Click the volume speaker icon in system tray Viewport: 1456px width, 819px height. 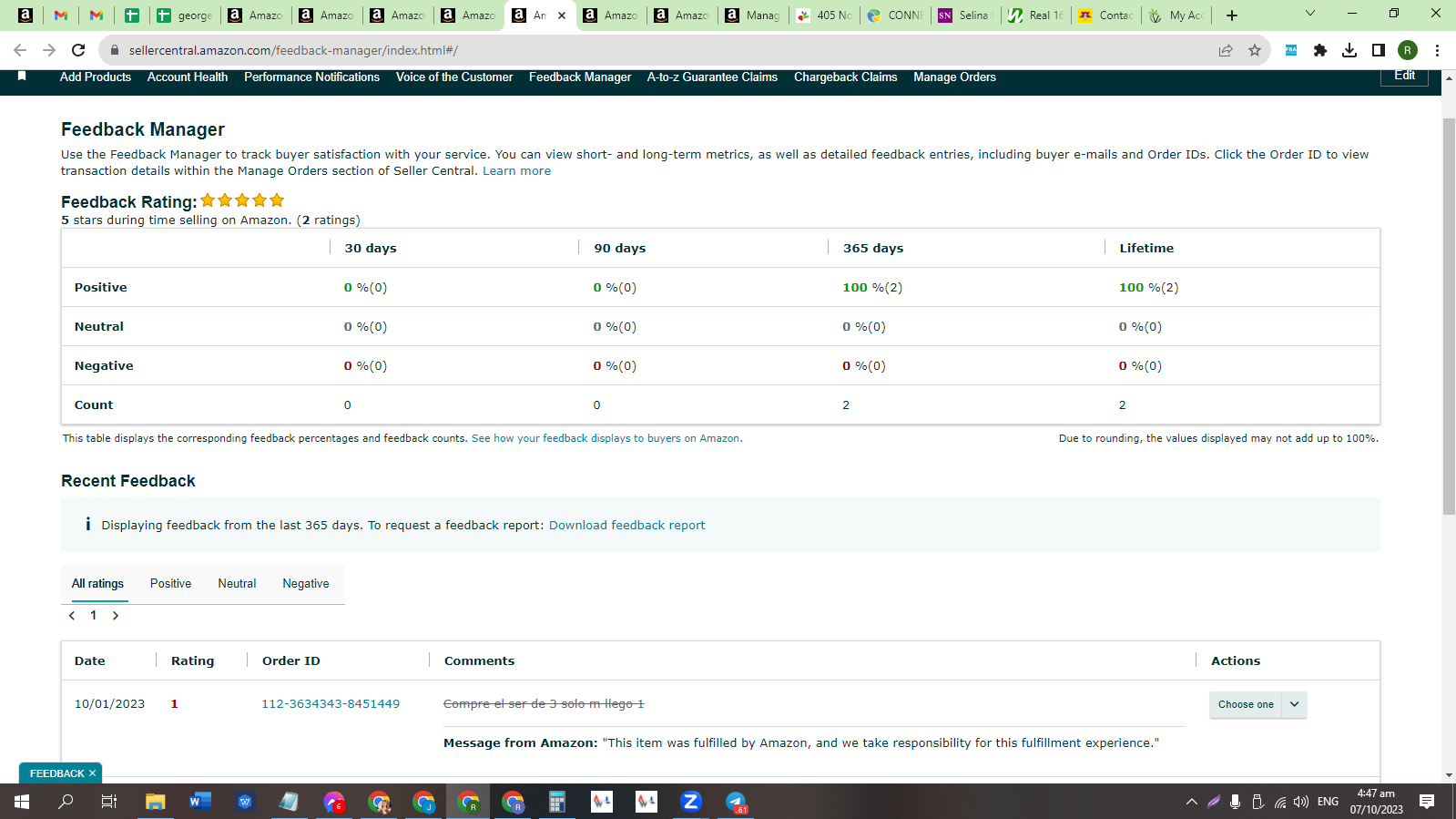pos(1301,802)
